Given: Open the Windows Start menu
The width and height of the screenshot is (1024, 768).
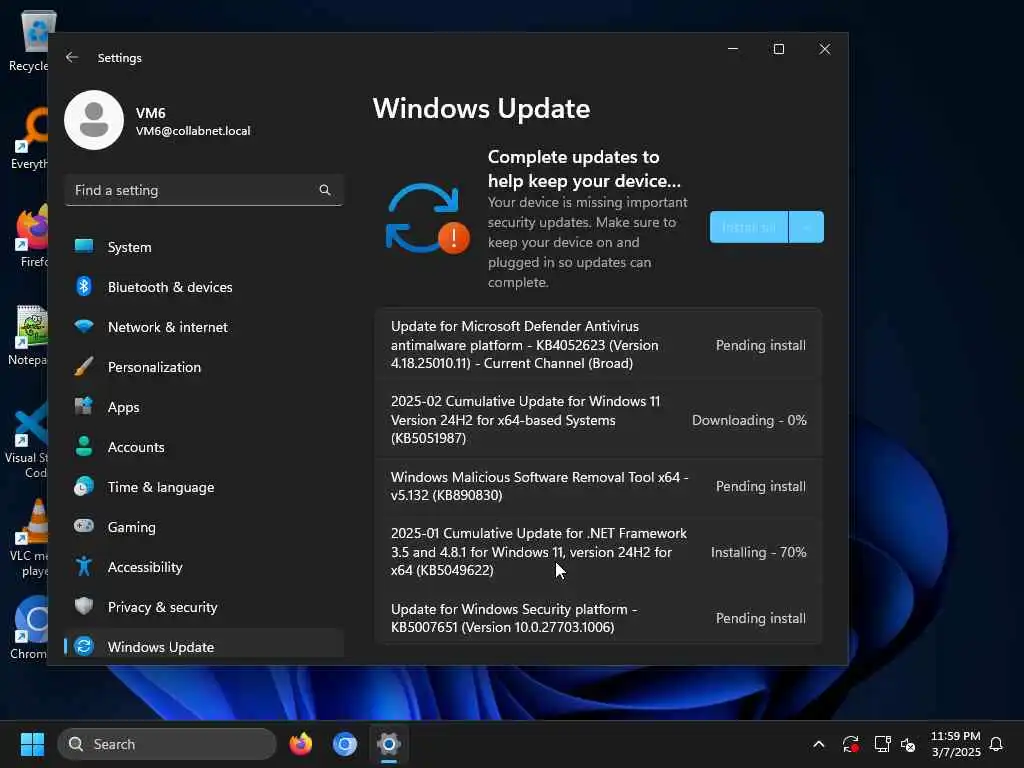Looking at the screenshot, I should (x=32, y=744).
